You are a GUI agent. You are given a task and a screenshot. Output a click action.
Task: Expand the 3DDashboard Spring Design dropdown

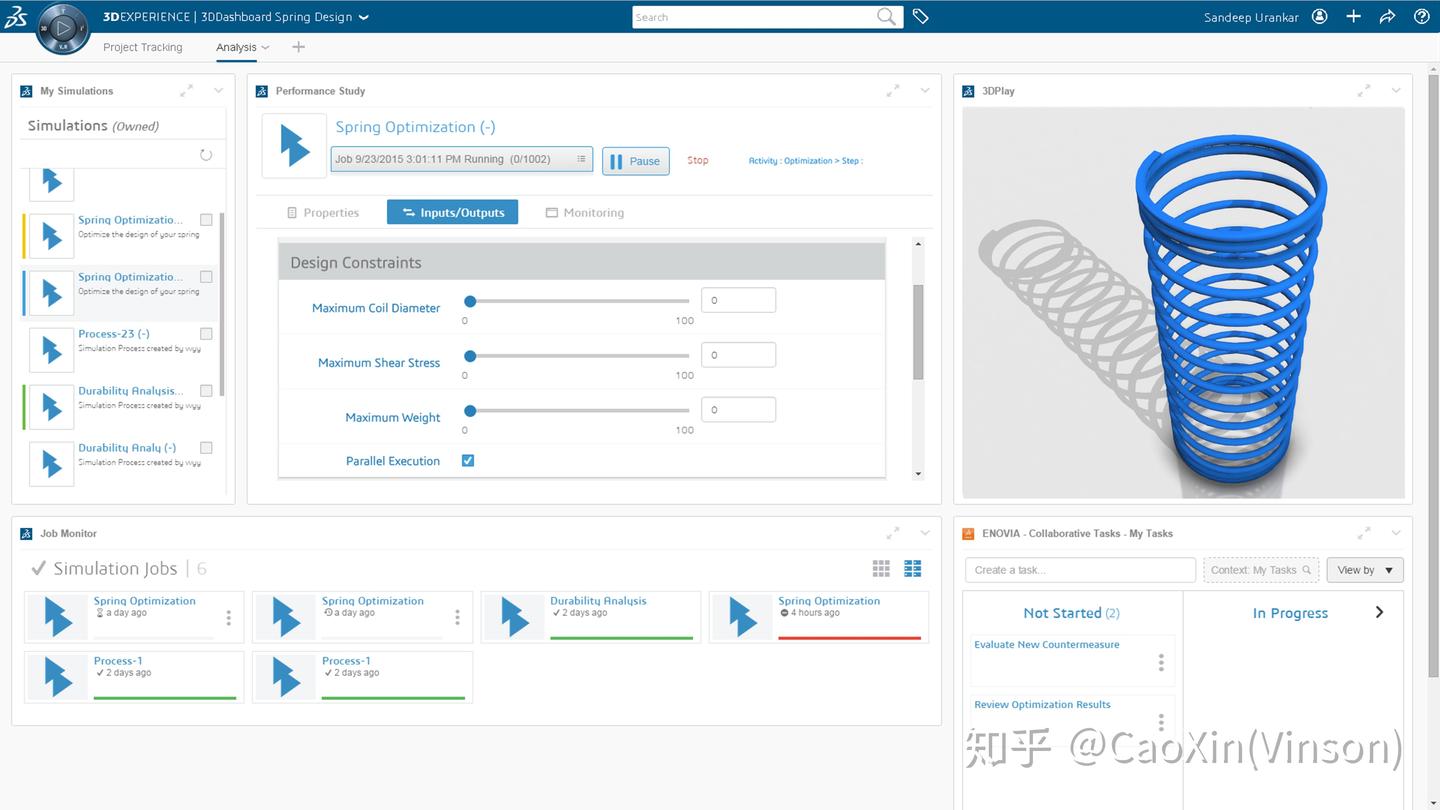click(364, 17)
